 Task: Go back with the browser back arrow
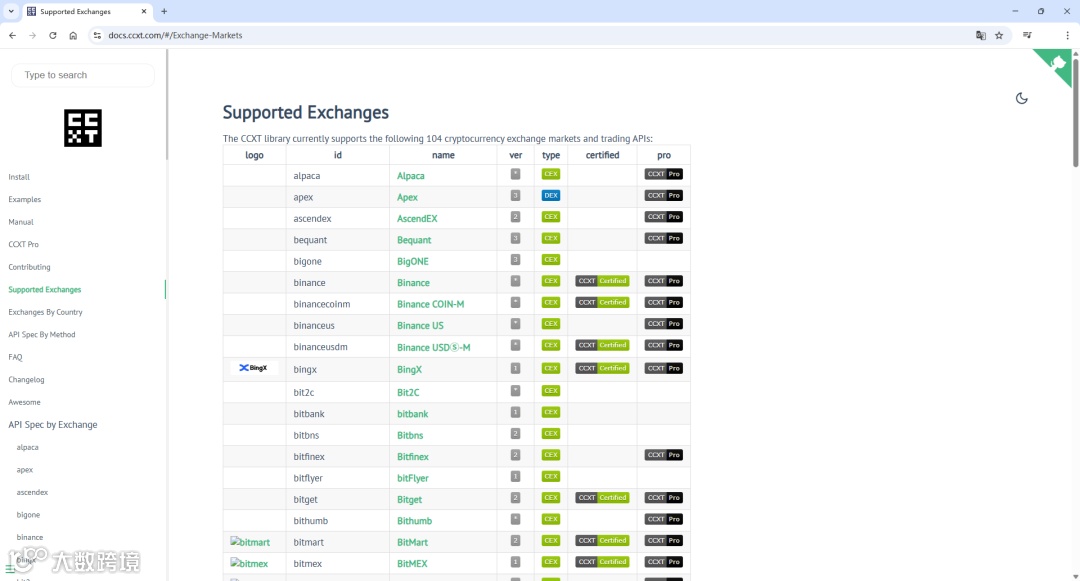tap(12, 35)
